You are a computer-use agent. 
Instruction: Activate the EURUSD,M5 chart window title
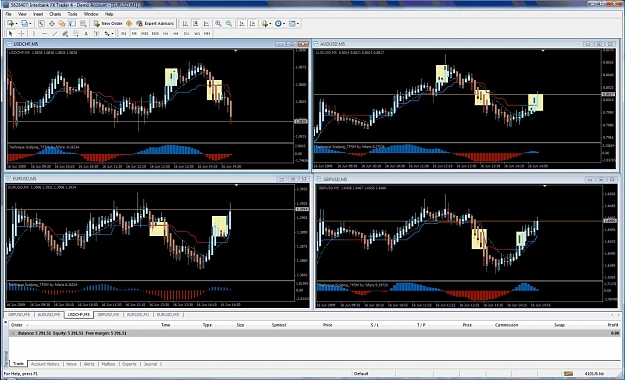click(25, 179)
